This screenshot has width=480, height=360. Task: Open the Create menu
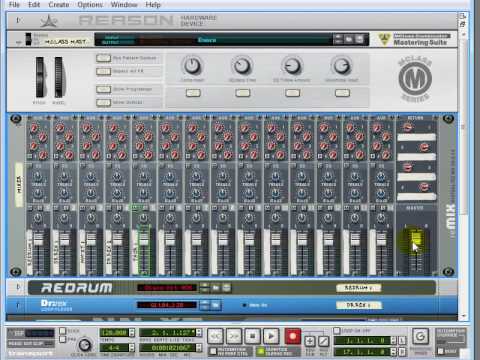click(x=59, y=5)
